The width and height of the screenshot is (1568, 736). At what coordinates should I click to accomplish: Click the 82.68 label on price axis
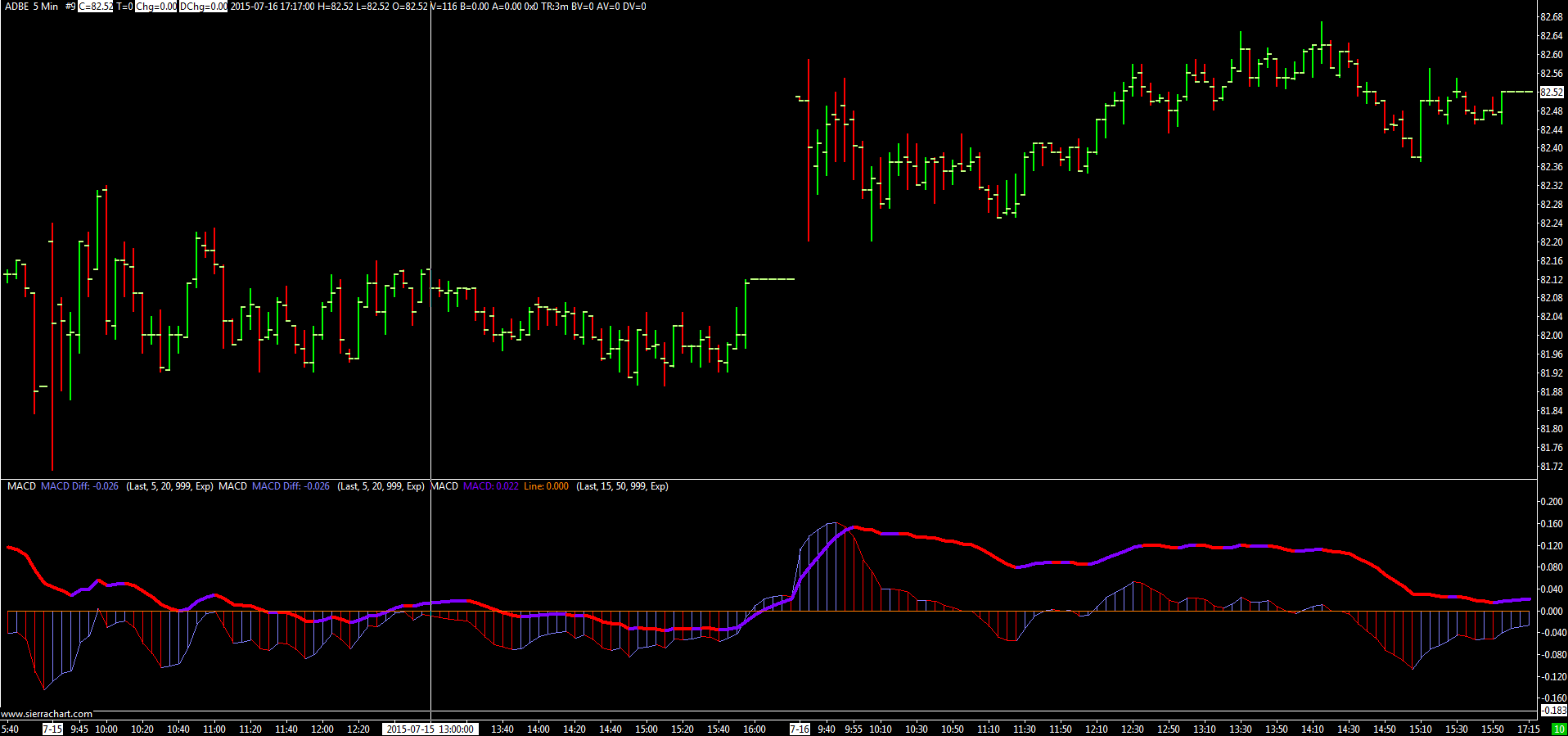(x=1552, y=17)
